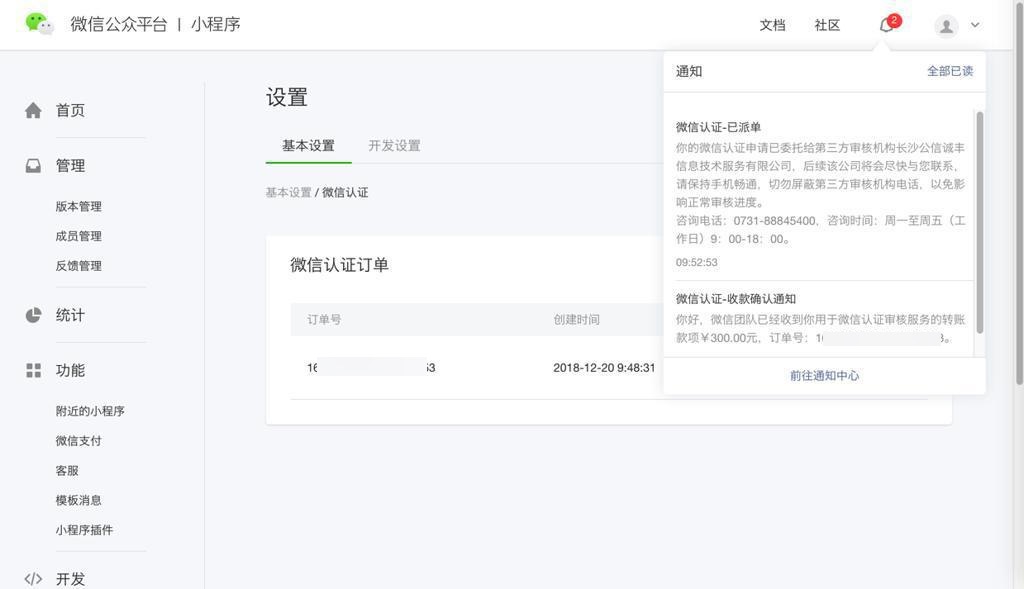Click the 09:52:53 notification timestamp
Image resolution: width=1024 pixels, height=589 pixels.
pyautogui.click(x=696, y=263)
